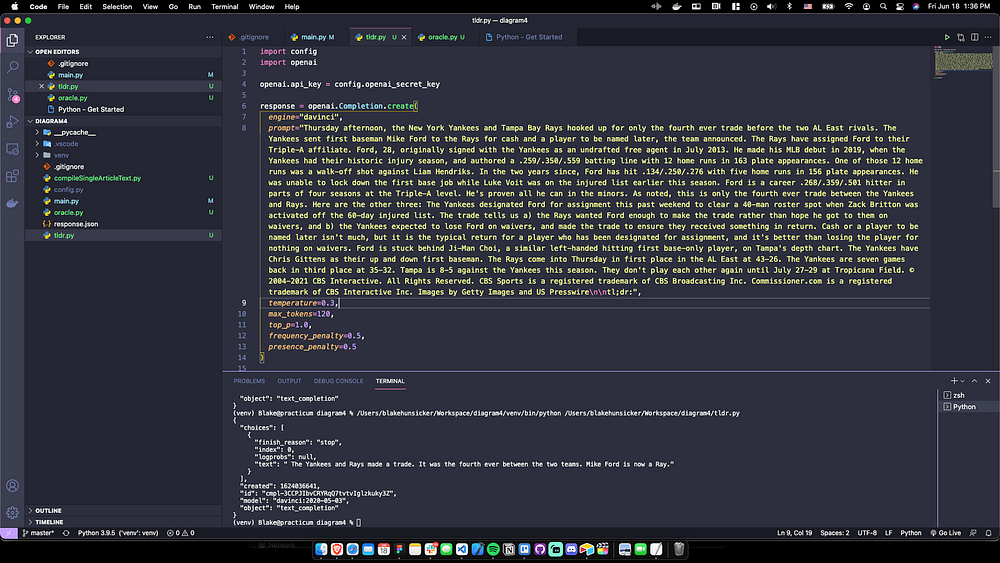This screenshot has width=1000, height=563.
Task: Expand the __pycache__ folder
Action: [x=75, y=132]
